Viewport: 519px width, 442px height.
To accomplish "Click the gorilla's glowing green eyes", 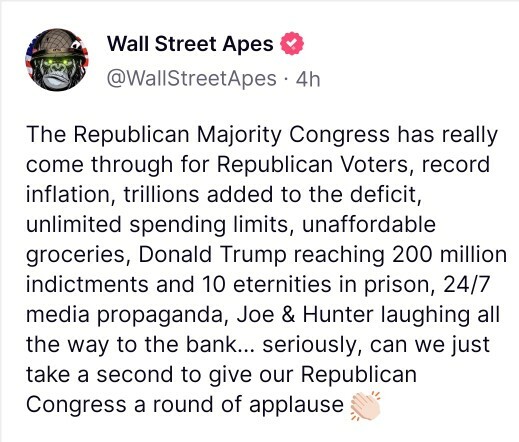I will (x=57, y=62).
